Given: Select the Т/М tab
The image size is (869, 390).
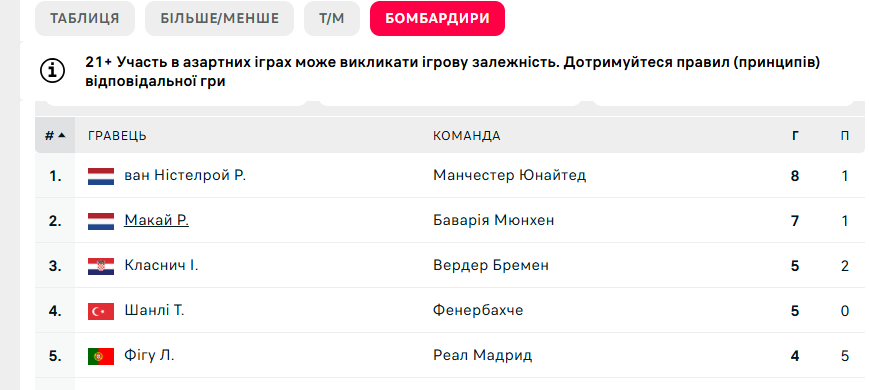Looking at the screenshot, I should [331, 18].
